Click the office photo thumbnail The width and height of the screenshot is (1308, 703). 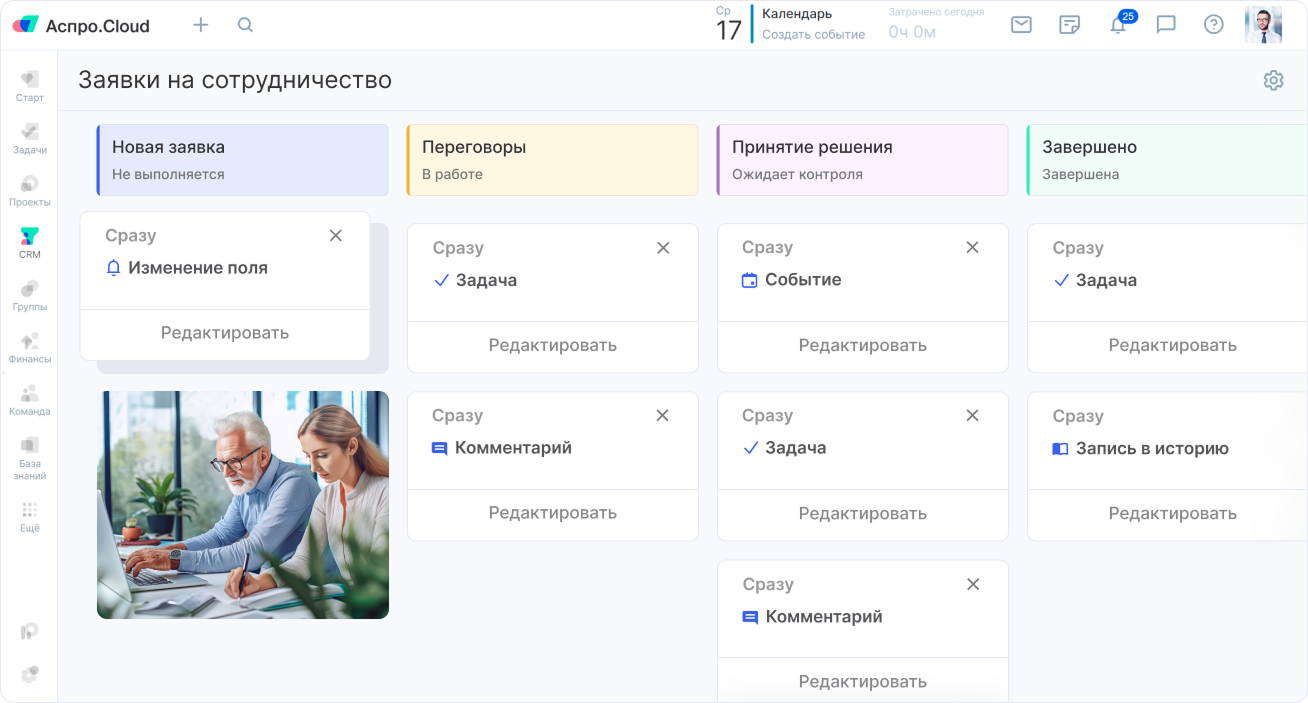click(x=243, y=505)
